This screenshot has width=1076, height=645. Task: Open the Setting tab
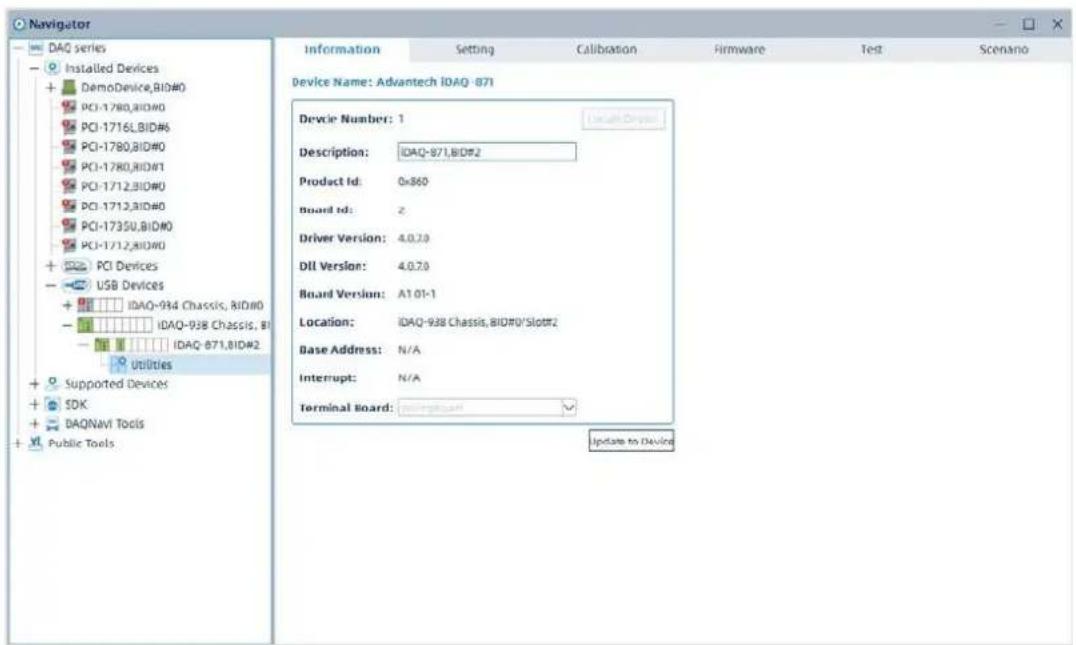(x=474, y=49)
